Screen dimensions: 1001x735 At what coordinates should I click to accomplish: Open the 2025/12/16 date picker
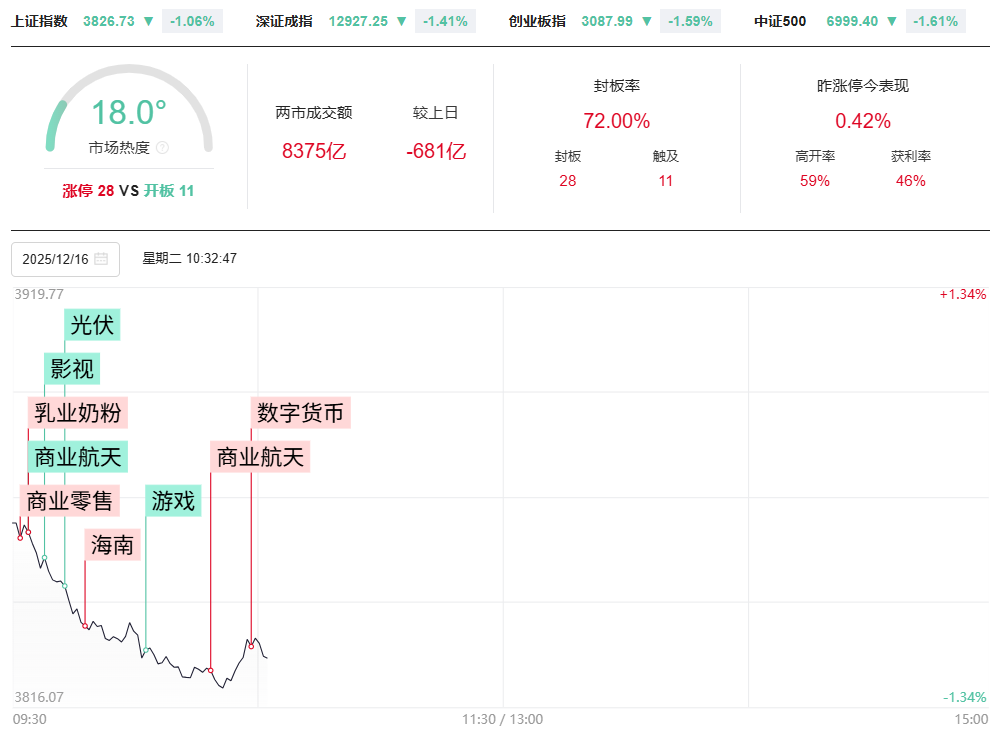tap(56, 259)
